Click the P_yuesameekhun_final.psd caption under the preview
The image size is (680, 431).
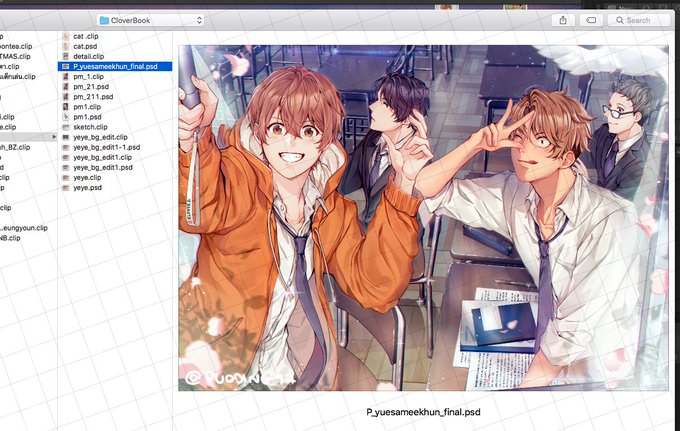(423, 412)
